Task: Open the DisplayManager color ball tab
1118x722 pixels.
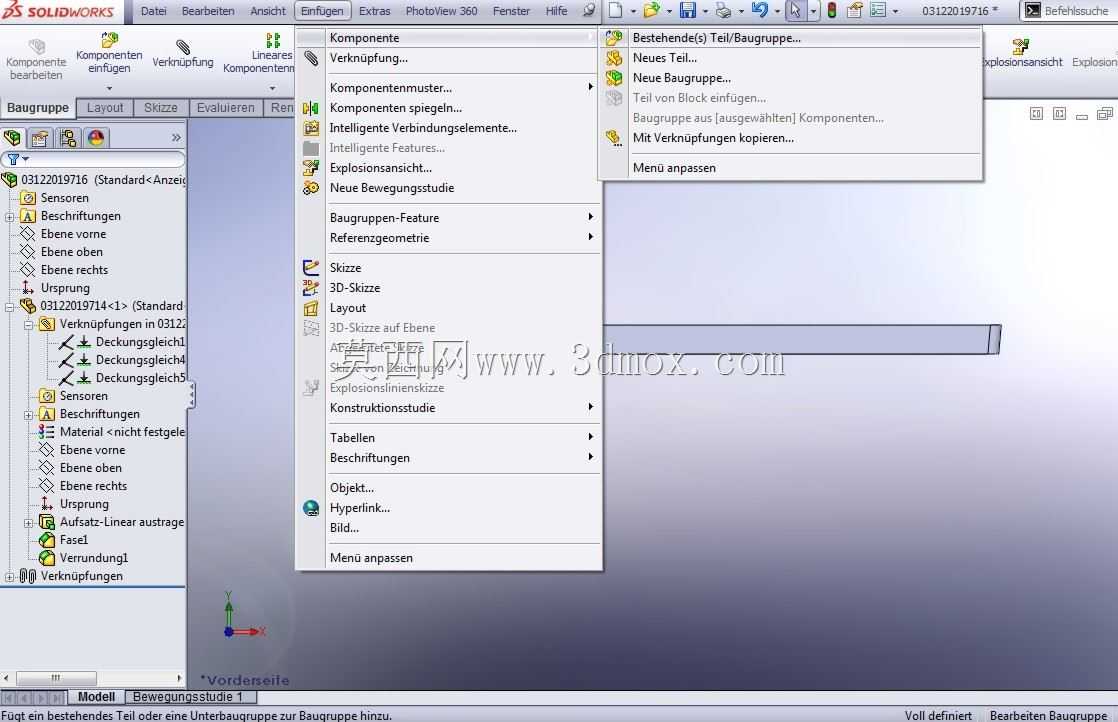Action: click(x=96, y=138)
